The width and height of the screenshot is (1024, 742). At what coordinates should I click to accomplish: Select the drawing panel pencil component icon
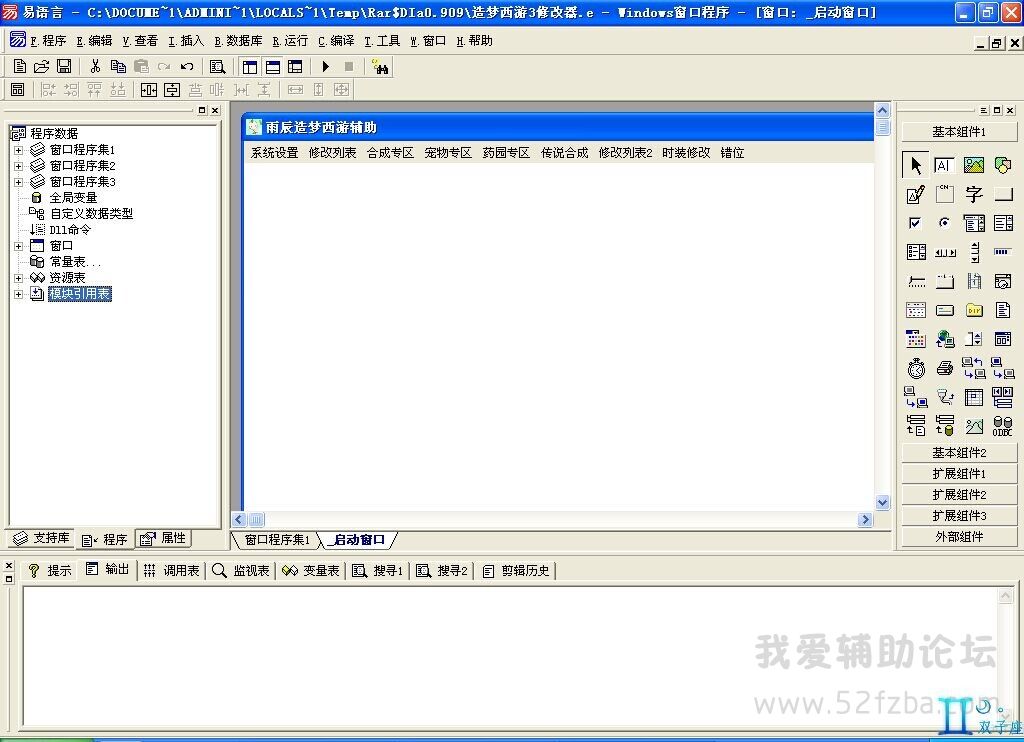916,194
